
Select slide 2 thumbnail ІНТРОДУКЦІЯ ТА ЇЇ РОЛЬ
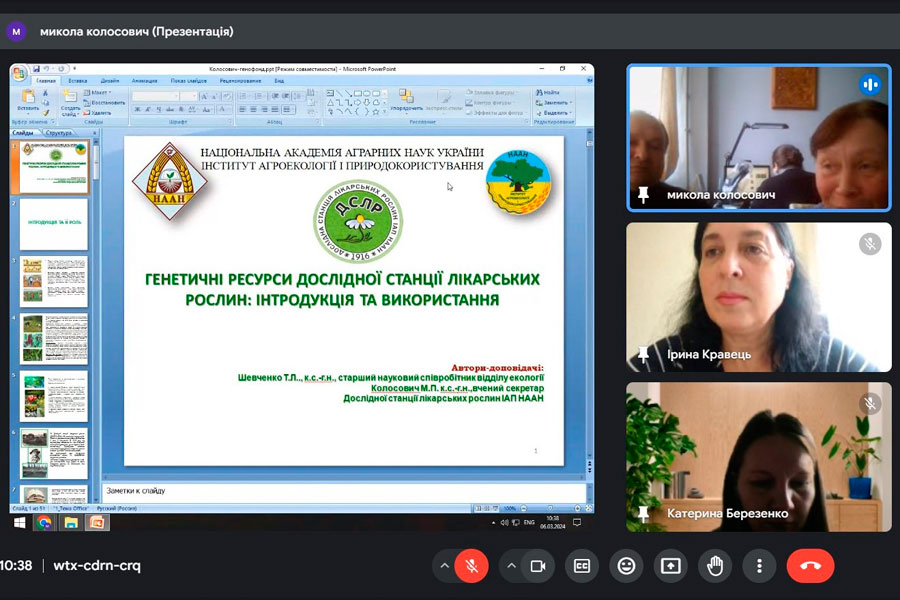coord(54,224)
